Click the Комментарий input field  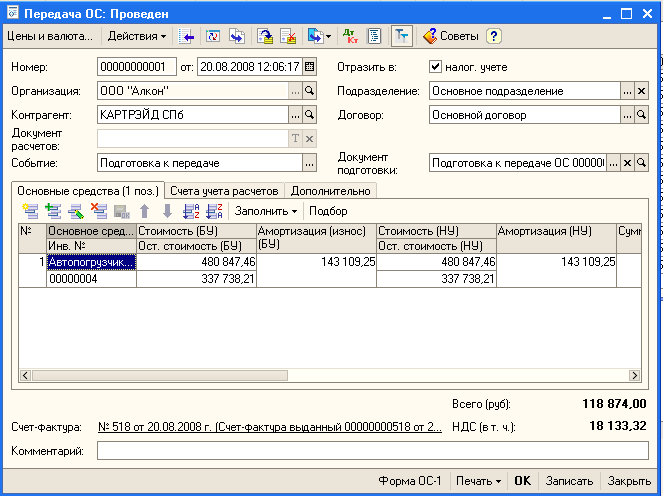[372, 451]
